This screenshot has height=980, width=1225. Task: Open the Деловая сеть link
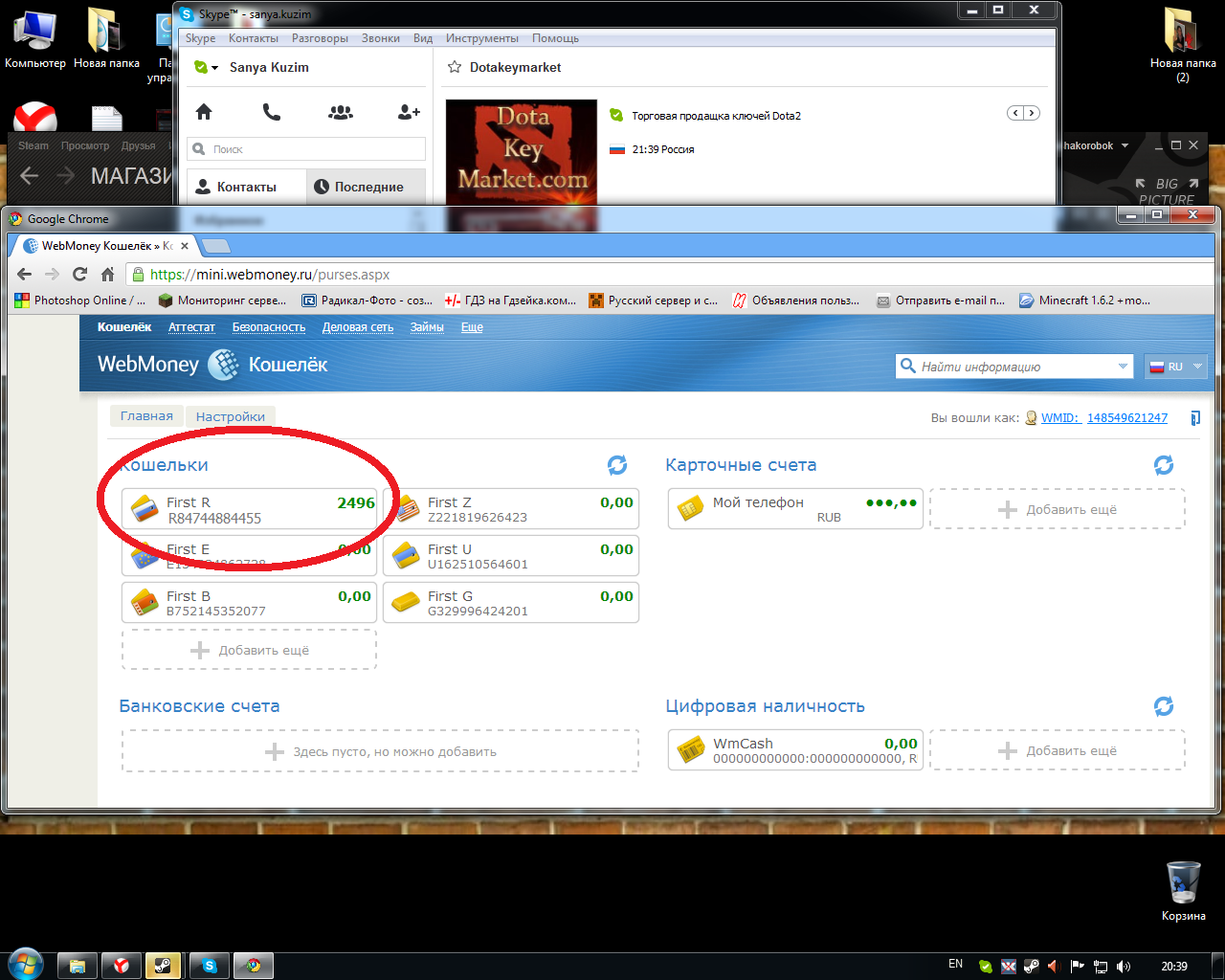pyautogui.click(x=358, y=327)
